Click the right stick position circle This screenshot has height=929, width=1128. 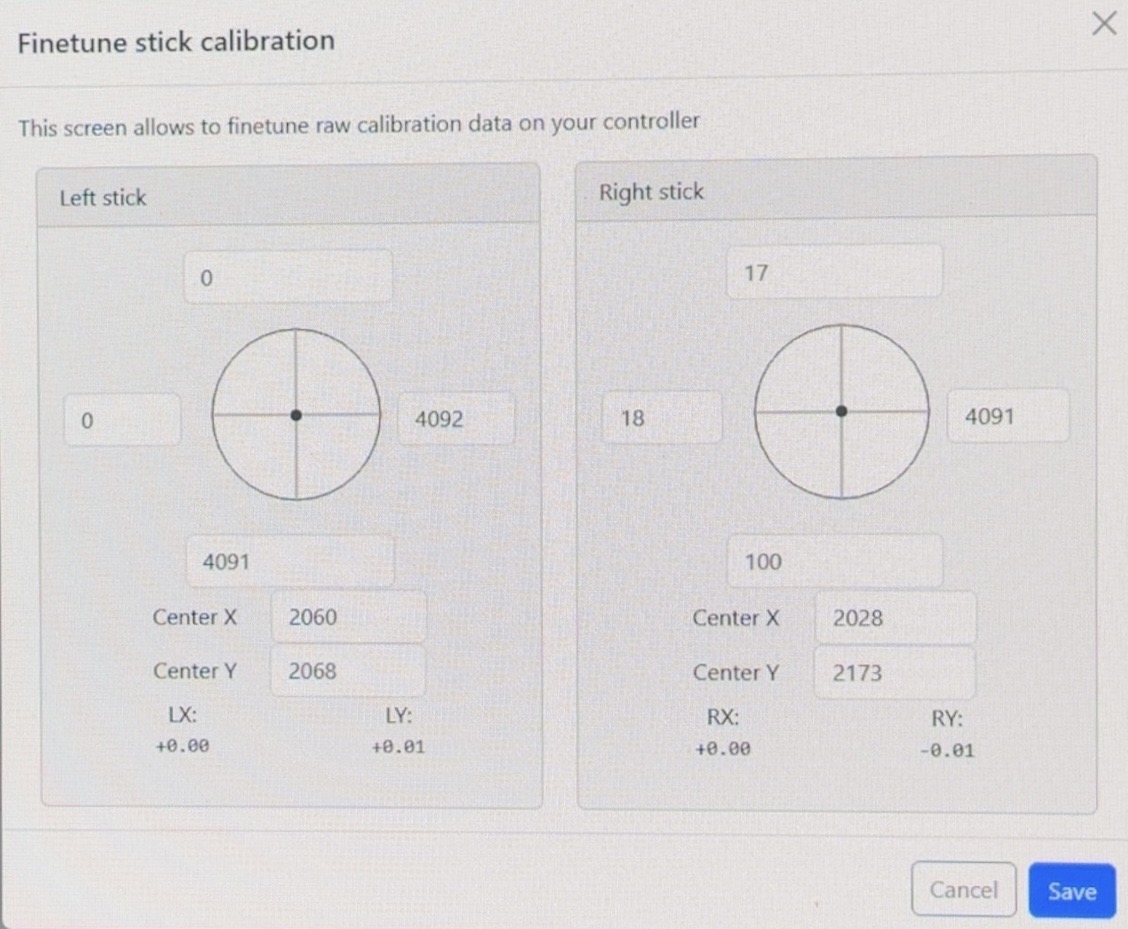(x=842, y=412)
